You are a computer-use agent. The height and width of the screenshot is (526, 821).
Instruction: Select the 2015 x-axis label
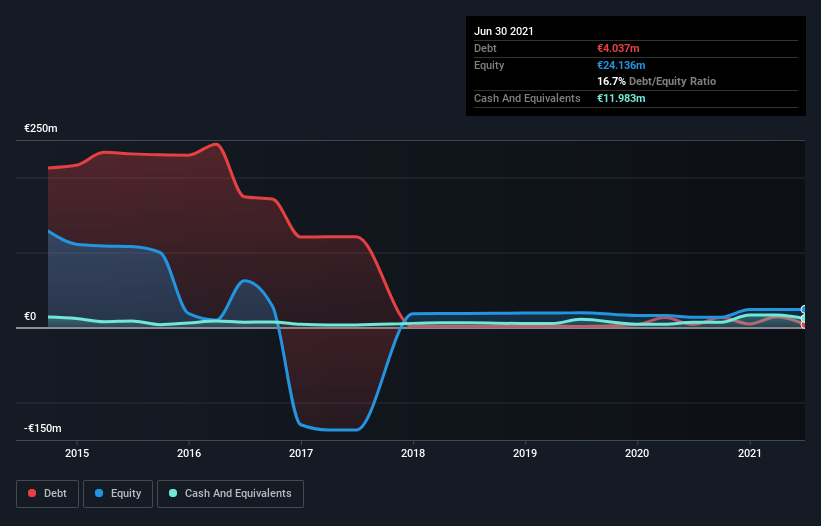[77, 453]
